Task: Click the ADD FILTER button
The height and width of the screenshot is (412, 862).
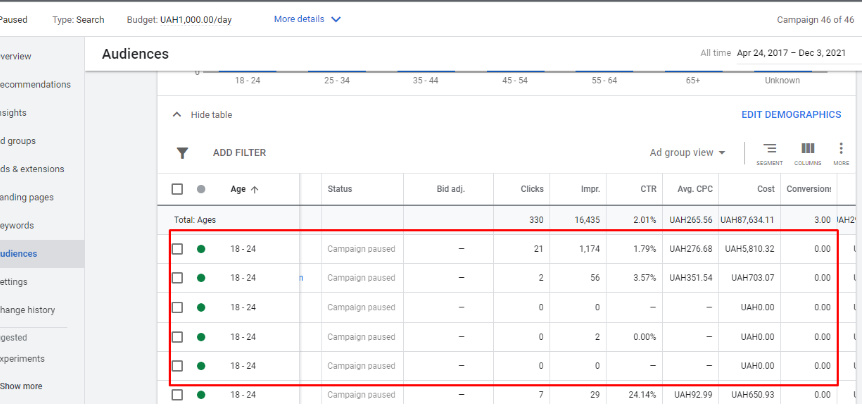Action: pos(239,153)
